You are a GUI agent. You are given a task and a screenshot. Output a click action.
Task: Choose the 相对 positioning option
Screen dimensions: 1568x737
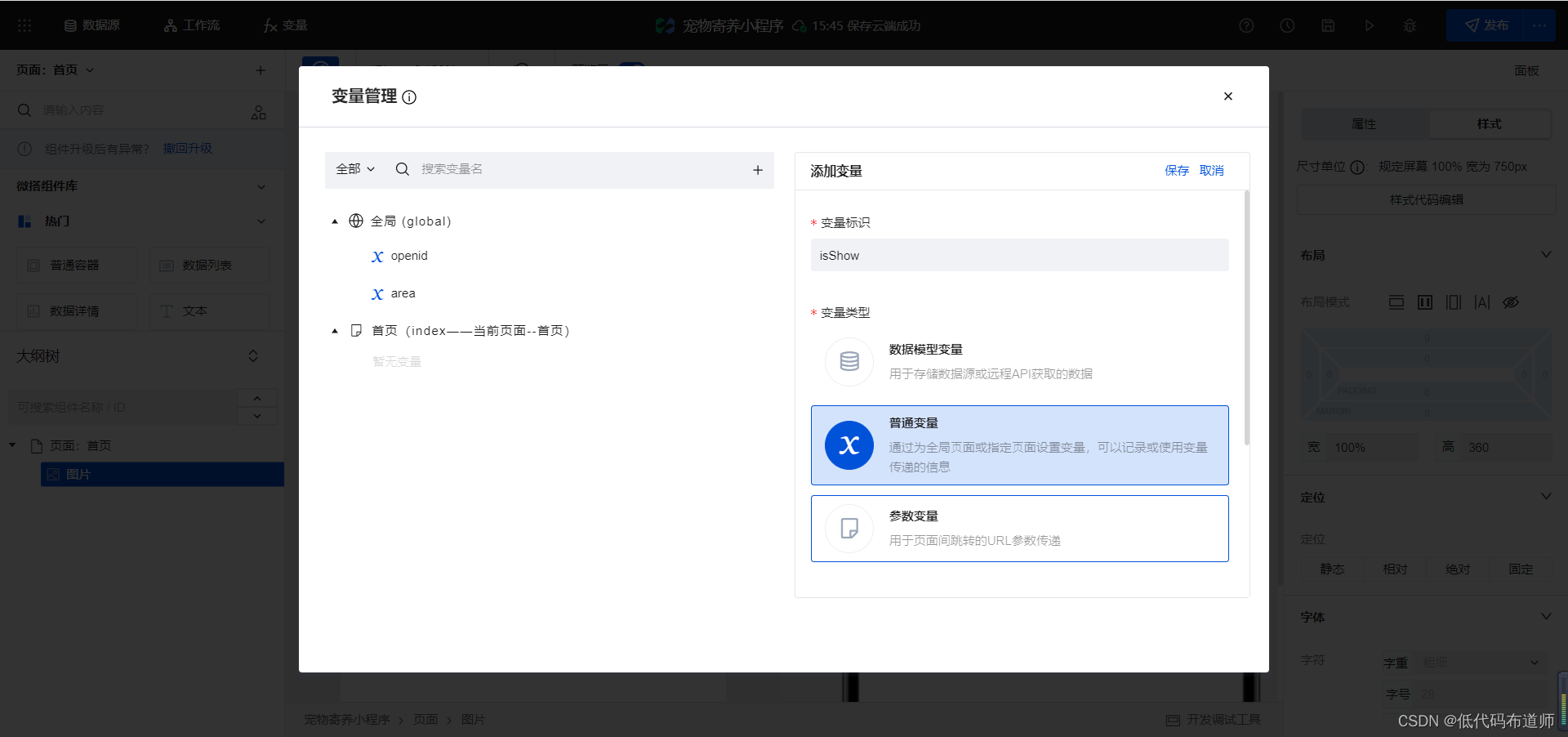point(1395,569)
